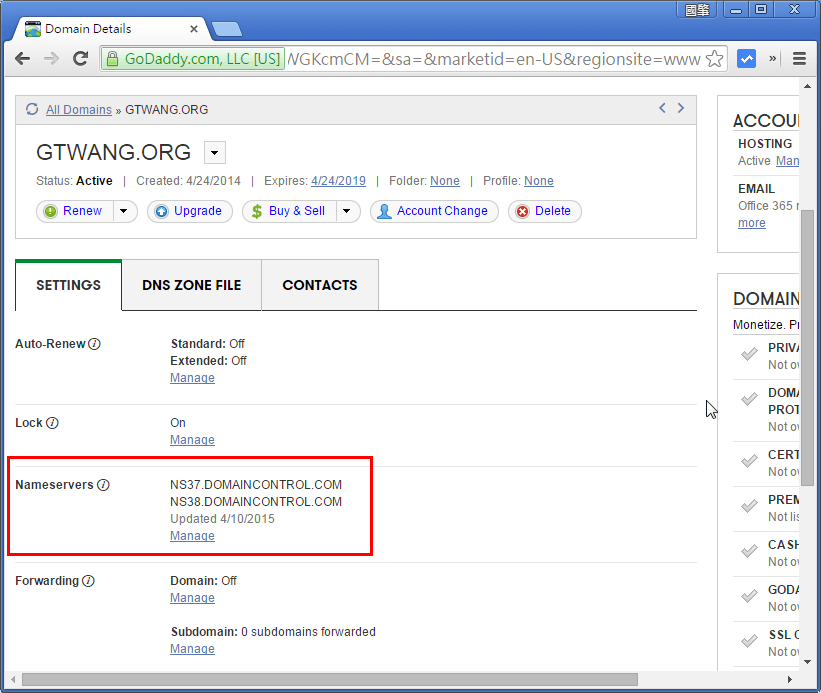
Task: Bookmark this page with the star icon
Action: click(714, 59)
